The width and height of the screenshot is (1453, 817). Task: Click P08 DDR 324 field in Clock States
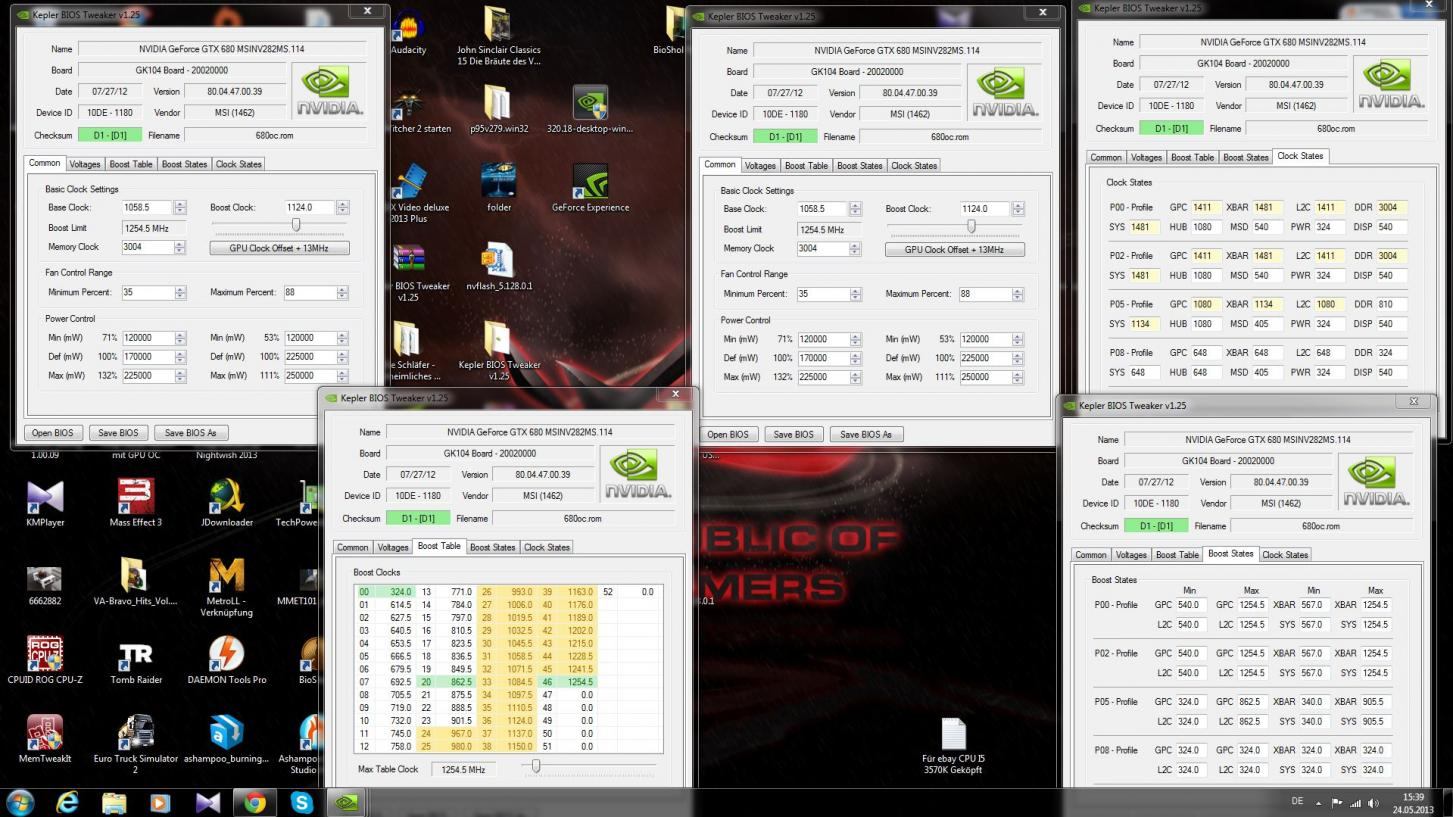(1392, 352)
